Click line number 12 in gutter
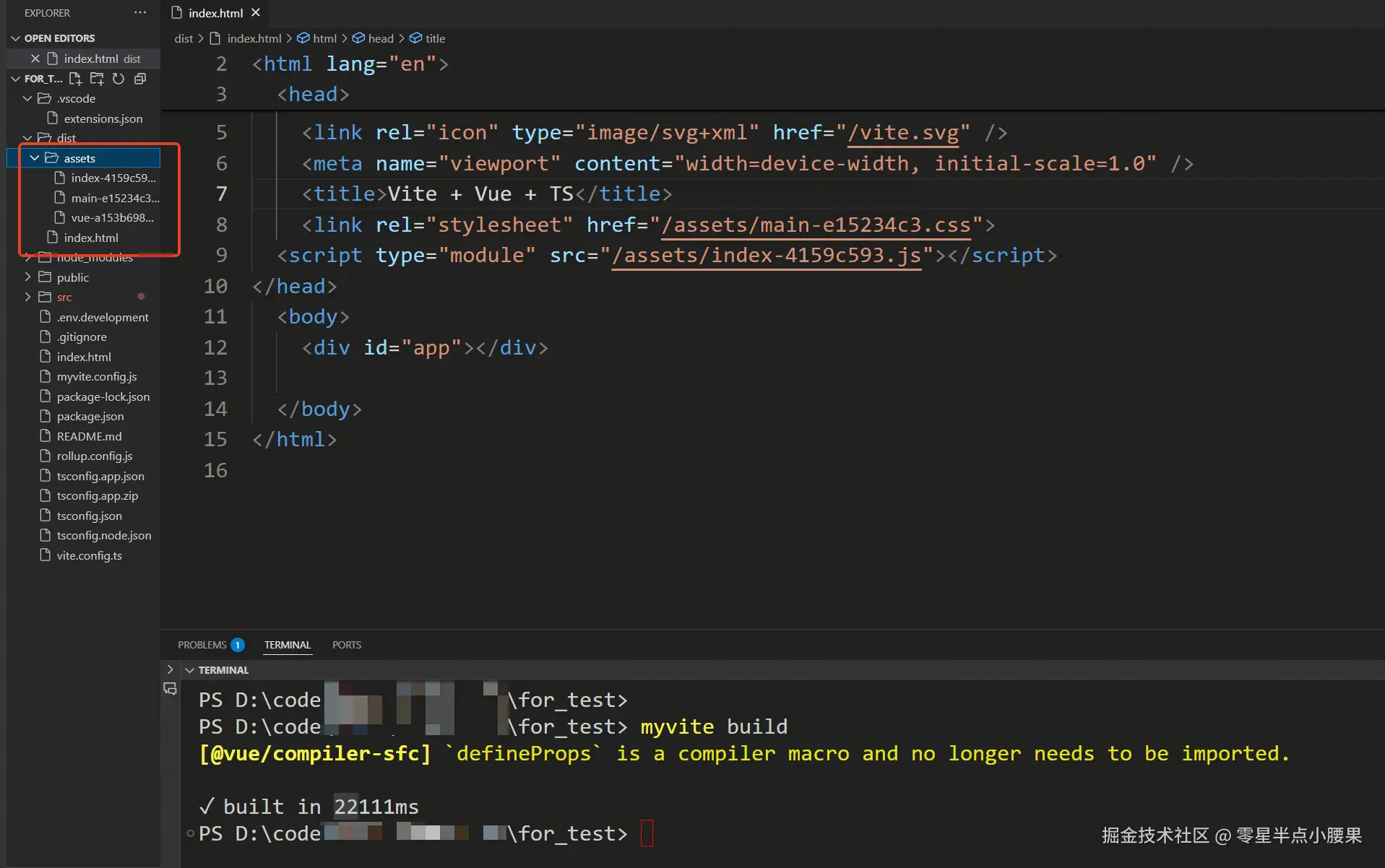Image resolution: width=1385 pixels, height=868 pixels. pos(215,348)
